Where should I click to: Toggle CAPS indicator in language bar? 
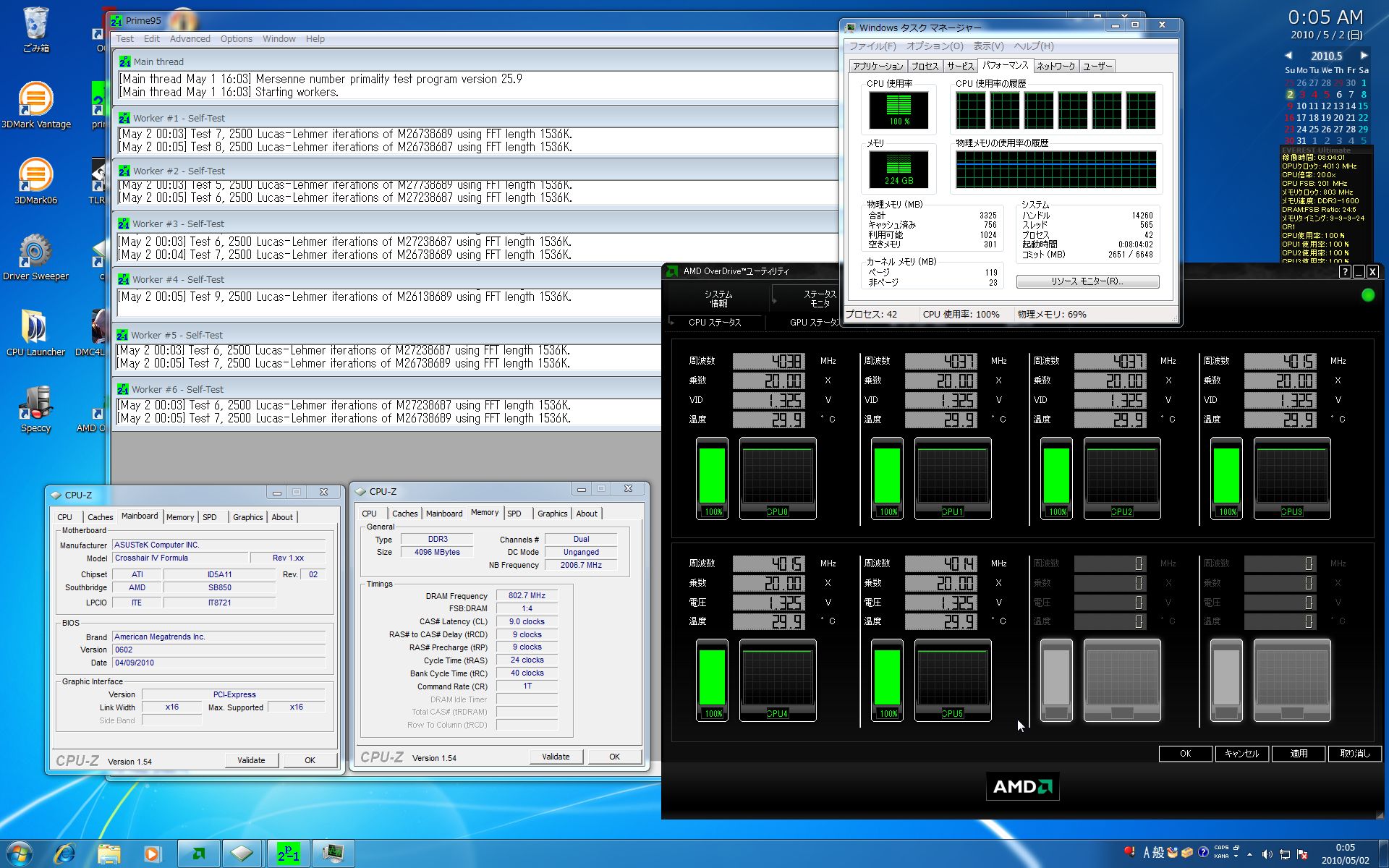(x=1221, y=848)
